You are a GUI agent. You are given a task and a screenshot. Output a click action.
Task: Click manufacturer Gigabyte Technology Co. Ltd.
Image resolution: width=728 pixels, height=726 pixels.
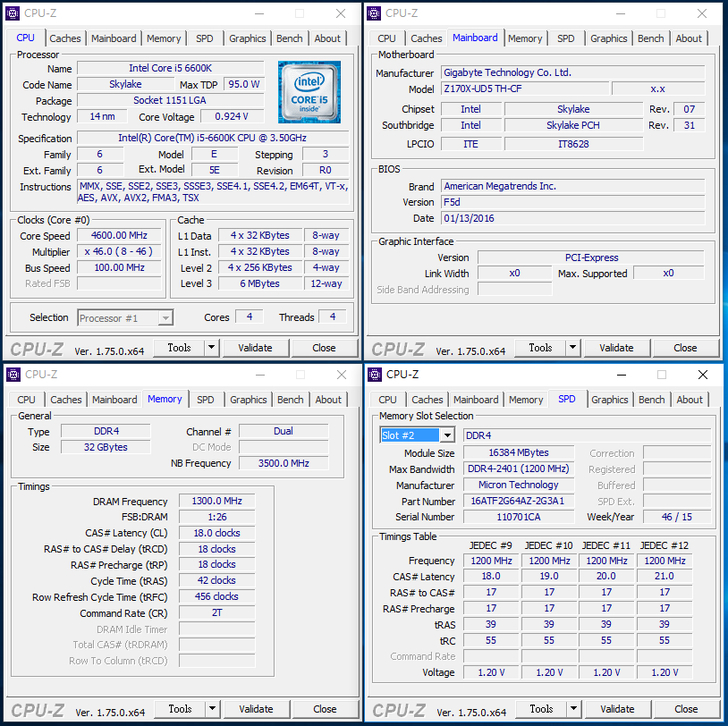[x=573, y=72]
